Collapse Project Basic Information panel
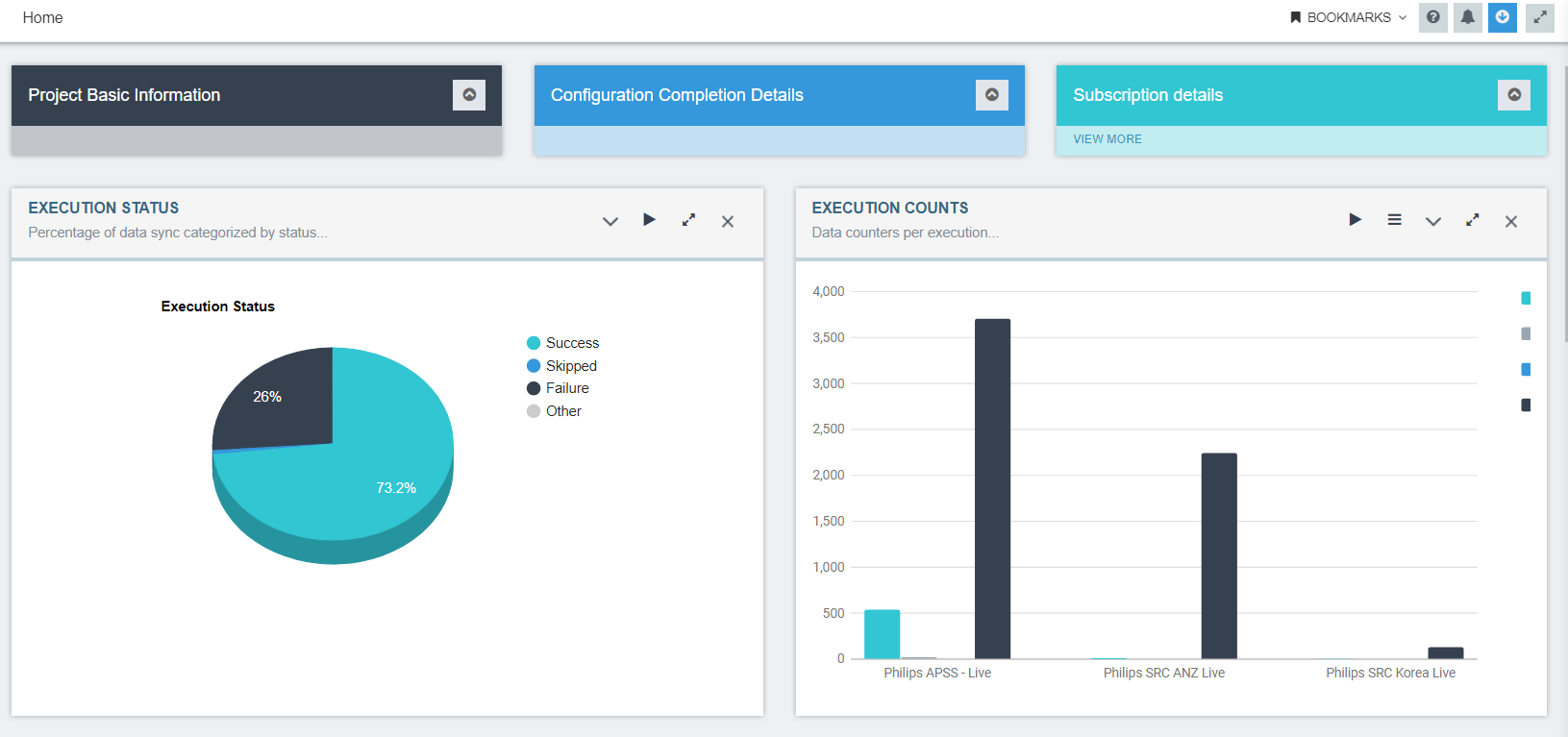 coord(469,95)
